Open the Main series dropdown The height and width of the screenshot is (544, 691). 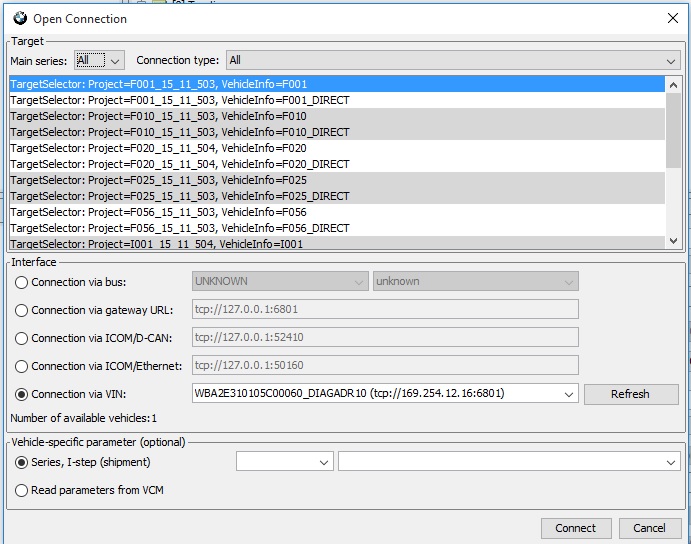pyautogui.click(x=100, y=60)
